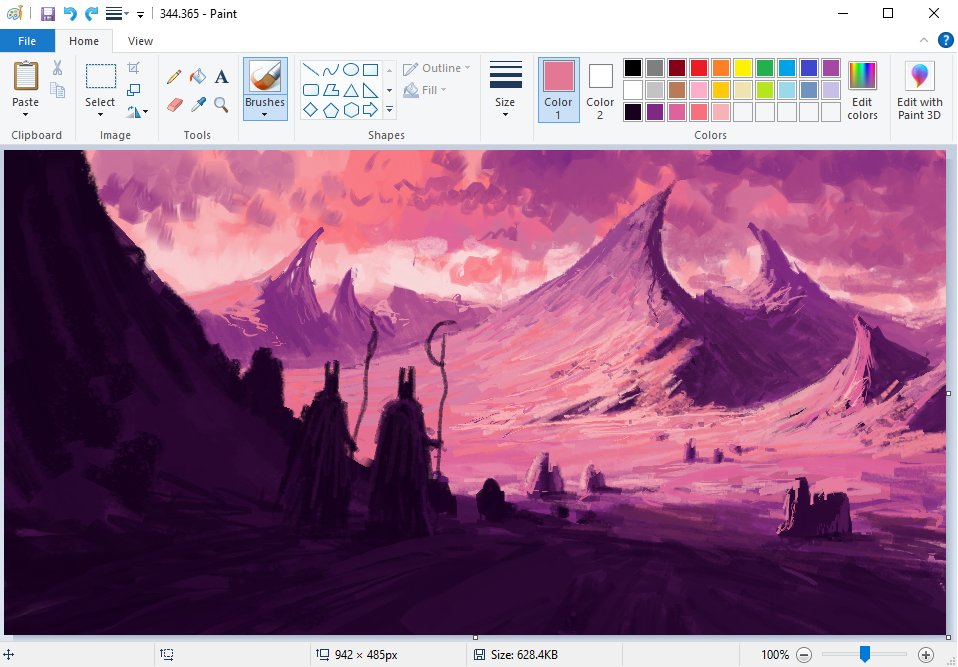Click the Edit colors button

point(862,89)
